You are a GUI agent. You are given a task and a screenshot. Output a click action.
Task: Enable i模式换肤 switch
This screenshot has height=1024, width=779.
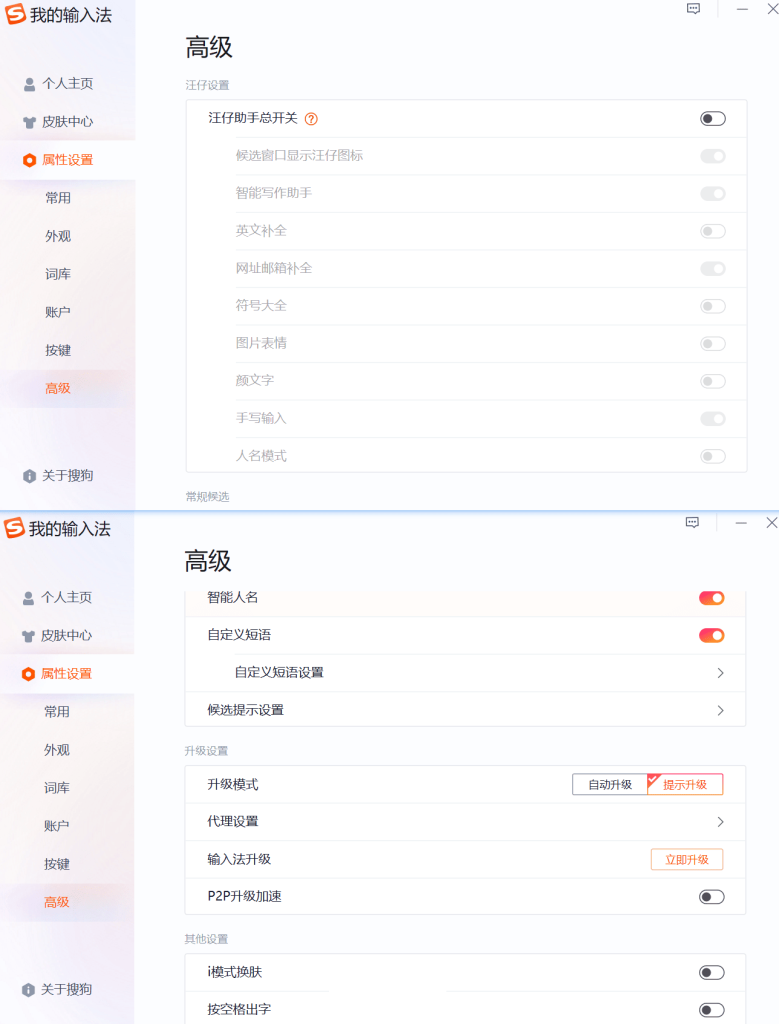click(711, 973)
